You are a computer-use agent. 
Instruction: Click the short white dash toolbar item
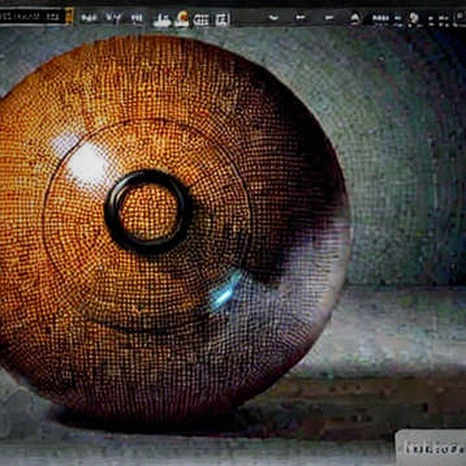click(x=301, y=17)
